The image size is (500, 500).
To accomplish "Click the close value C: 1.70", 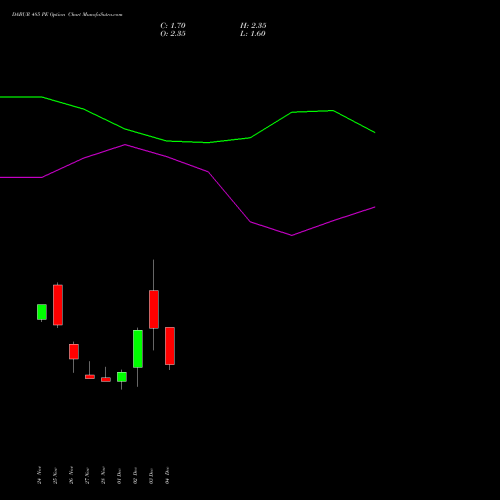I will pyautogui.click(x=173, y=26).
